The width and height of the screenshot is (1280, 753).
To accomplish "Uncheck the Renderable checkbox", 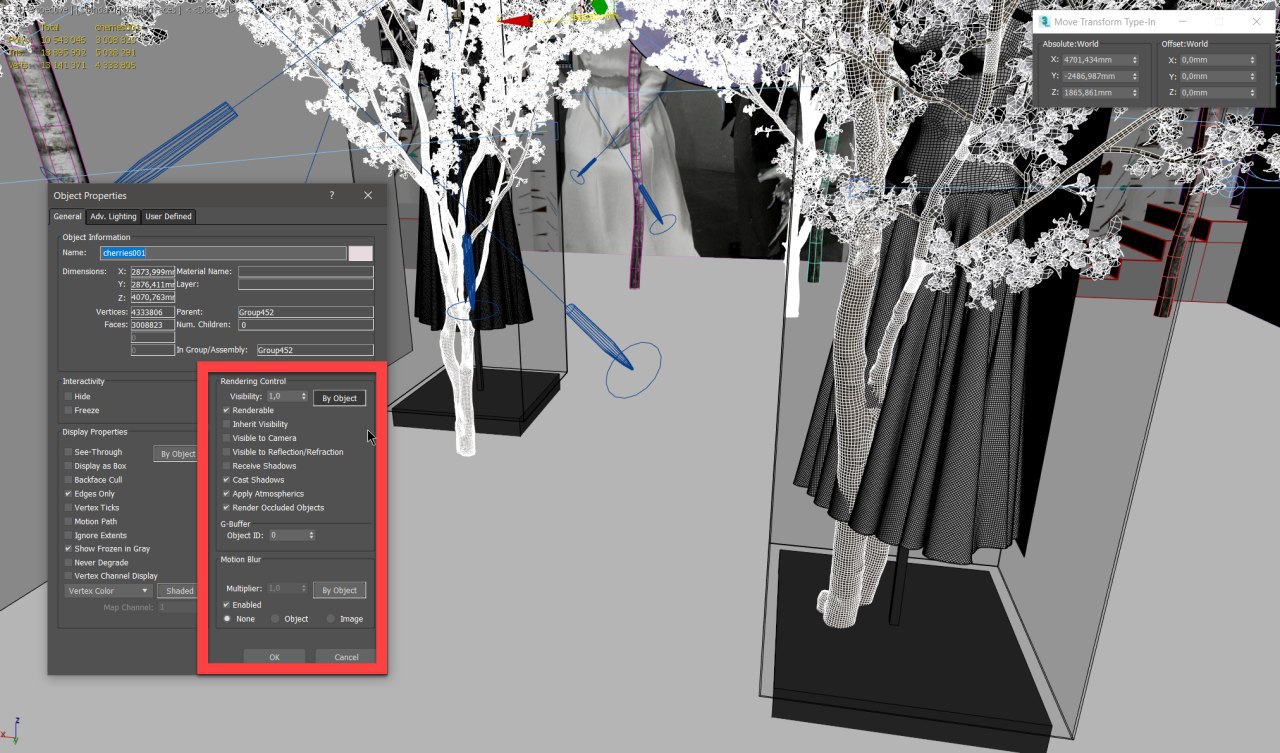I will click(x=227, y=410).
